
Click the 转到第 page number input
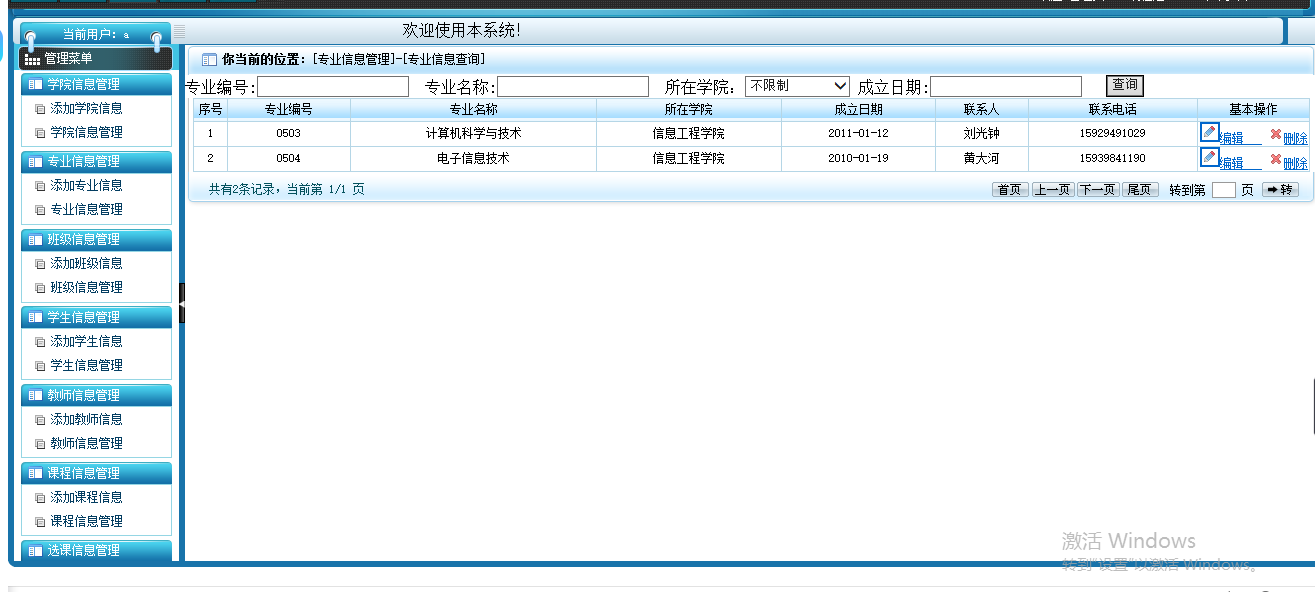(1224, 190)
